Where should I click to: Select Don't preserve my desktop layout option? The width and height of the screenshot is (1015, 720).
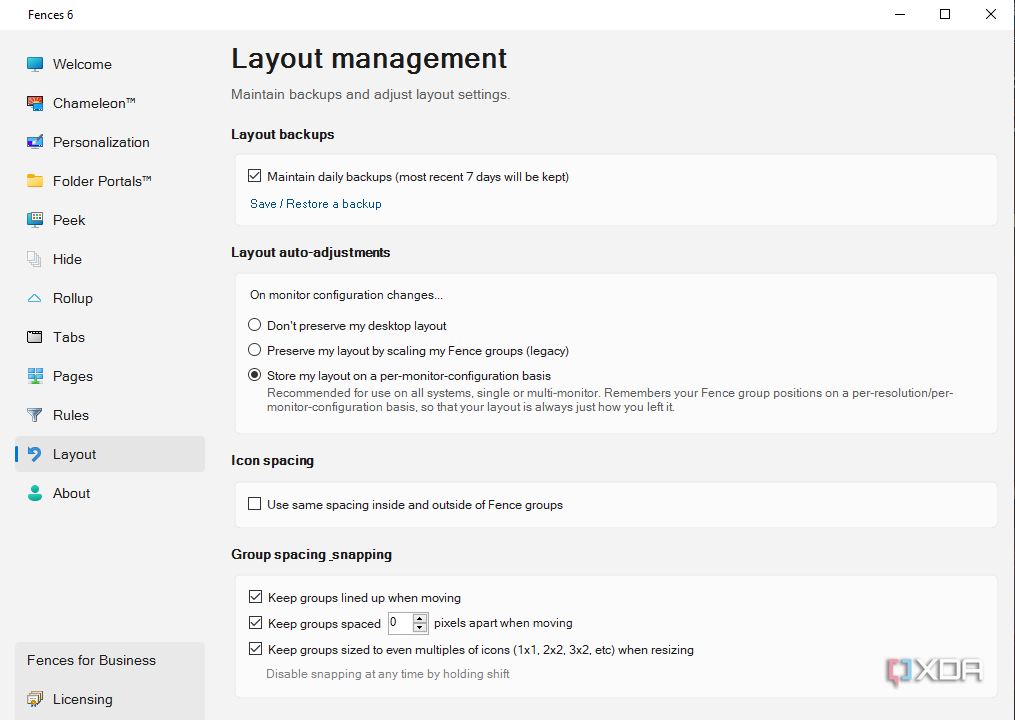(254, 324)
